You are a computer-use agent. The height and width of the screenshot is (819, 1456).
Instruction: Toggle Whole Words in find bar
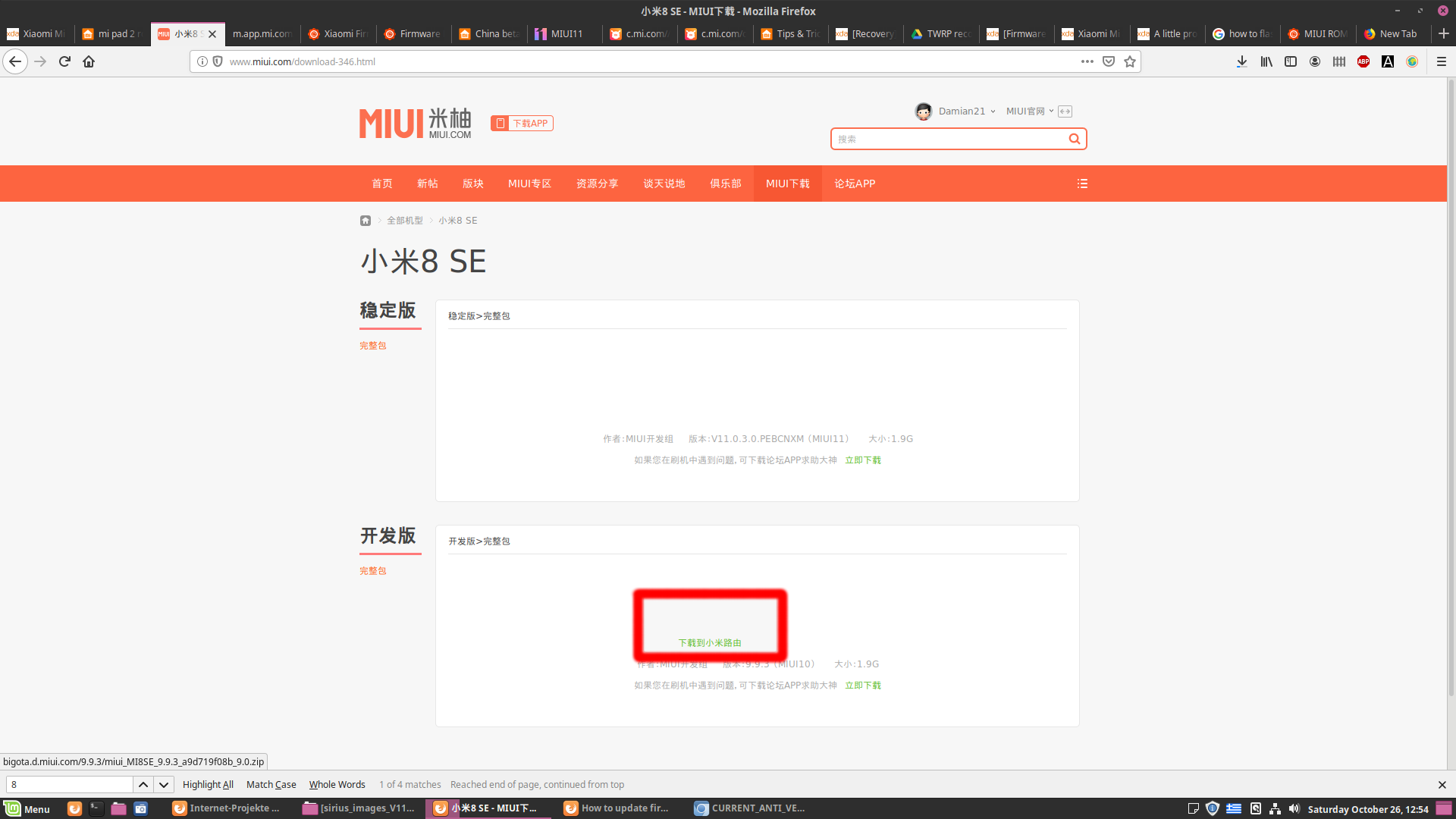tap(337, 785)
